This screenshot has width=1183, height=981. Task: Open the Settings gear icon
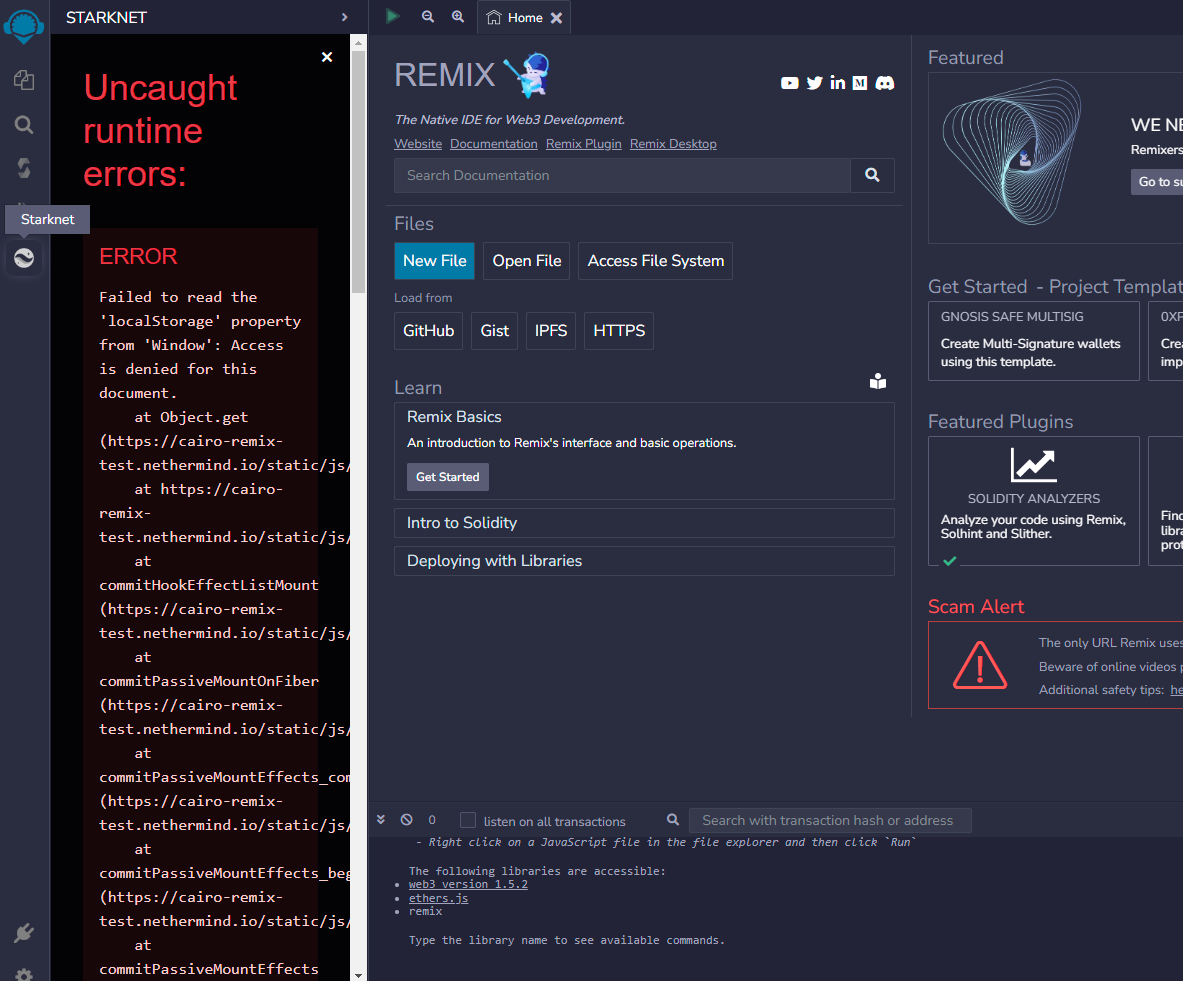pos(24,975)
